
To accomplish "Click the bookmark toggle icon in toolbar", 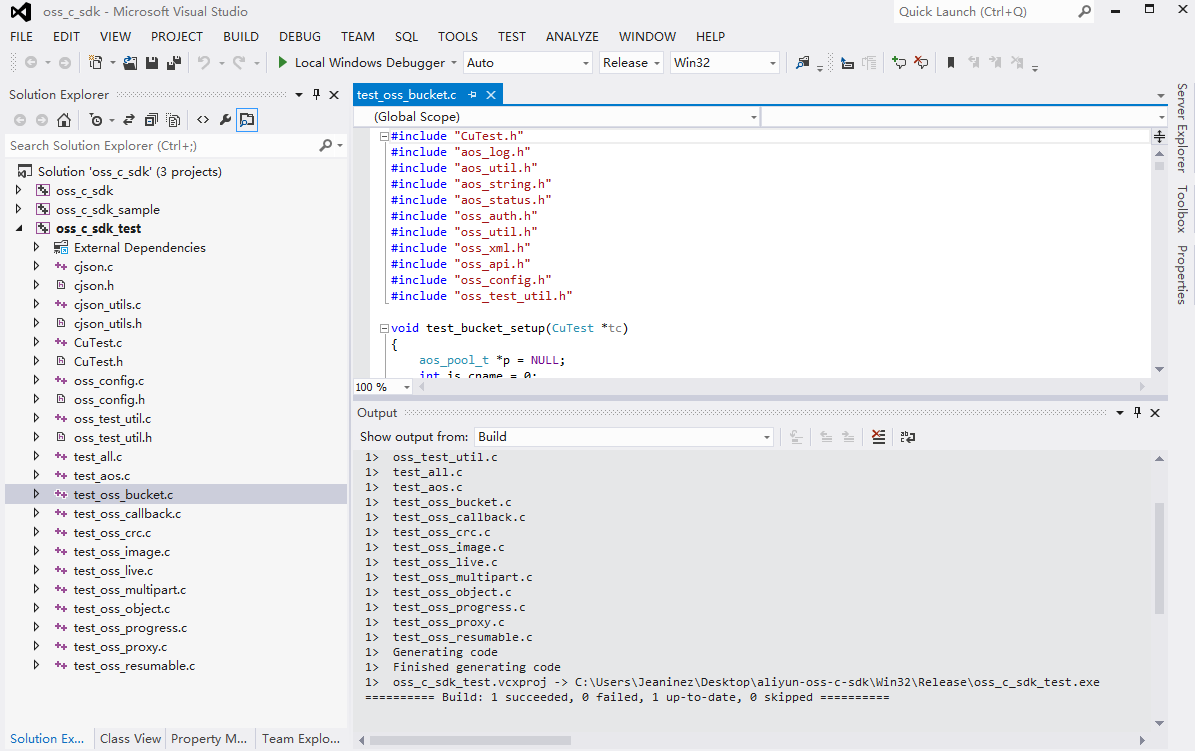I will (x=950, y=63).
